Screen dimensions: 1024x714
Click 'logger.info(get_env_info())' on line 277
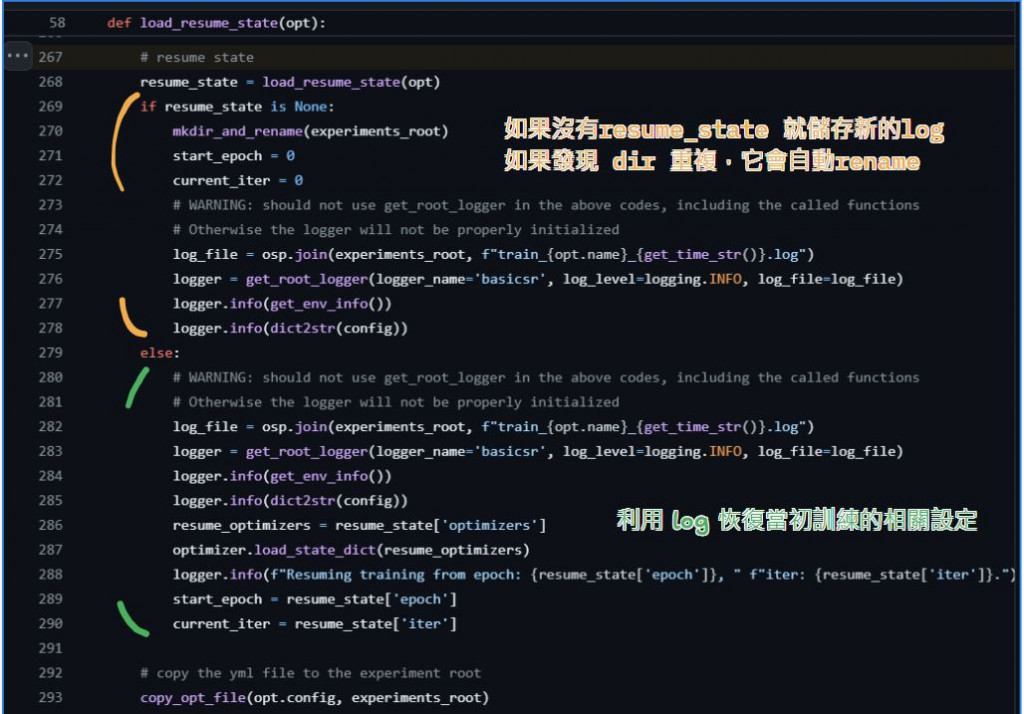point(282,304)
